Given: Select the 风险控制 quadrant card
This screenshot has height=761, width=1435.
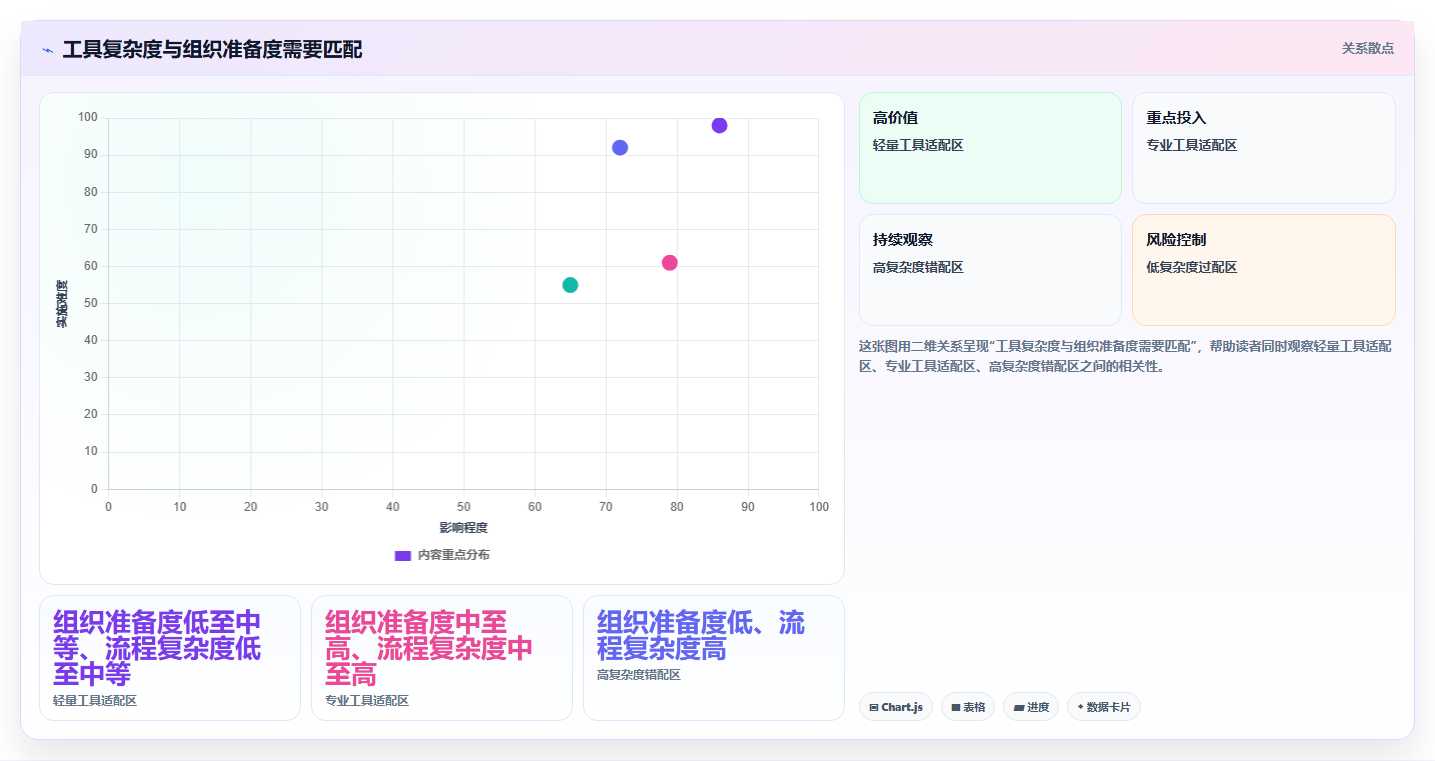Looking at the screenshot, I should (1264, 270).
